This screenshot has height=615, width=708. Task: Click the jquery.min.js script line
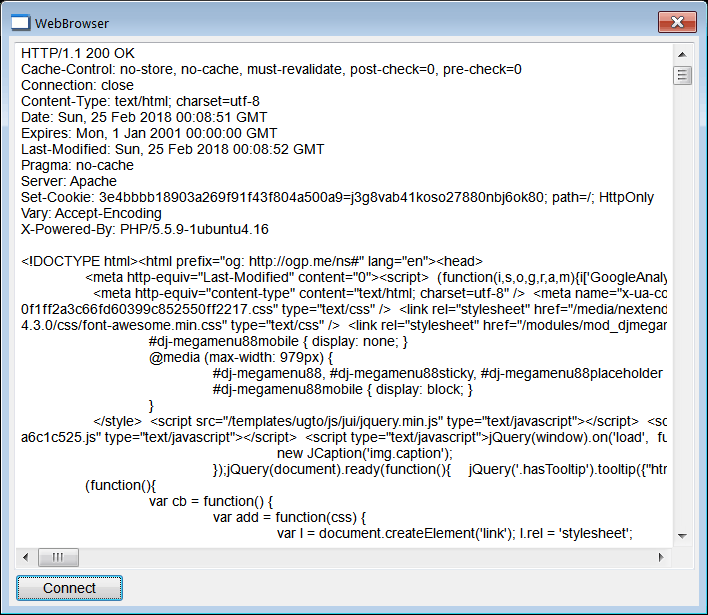pyautogui.click(x=380, y=421)
